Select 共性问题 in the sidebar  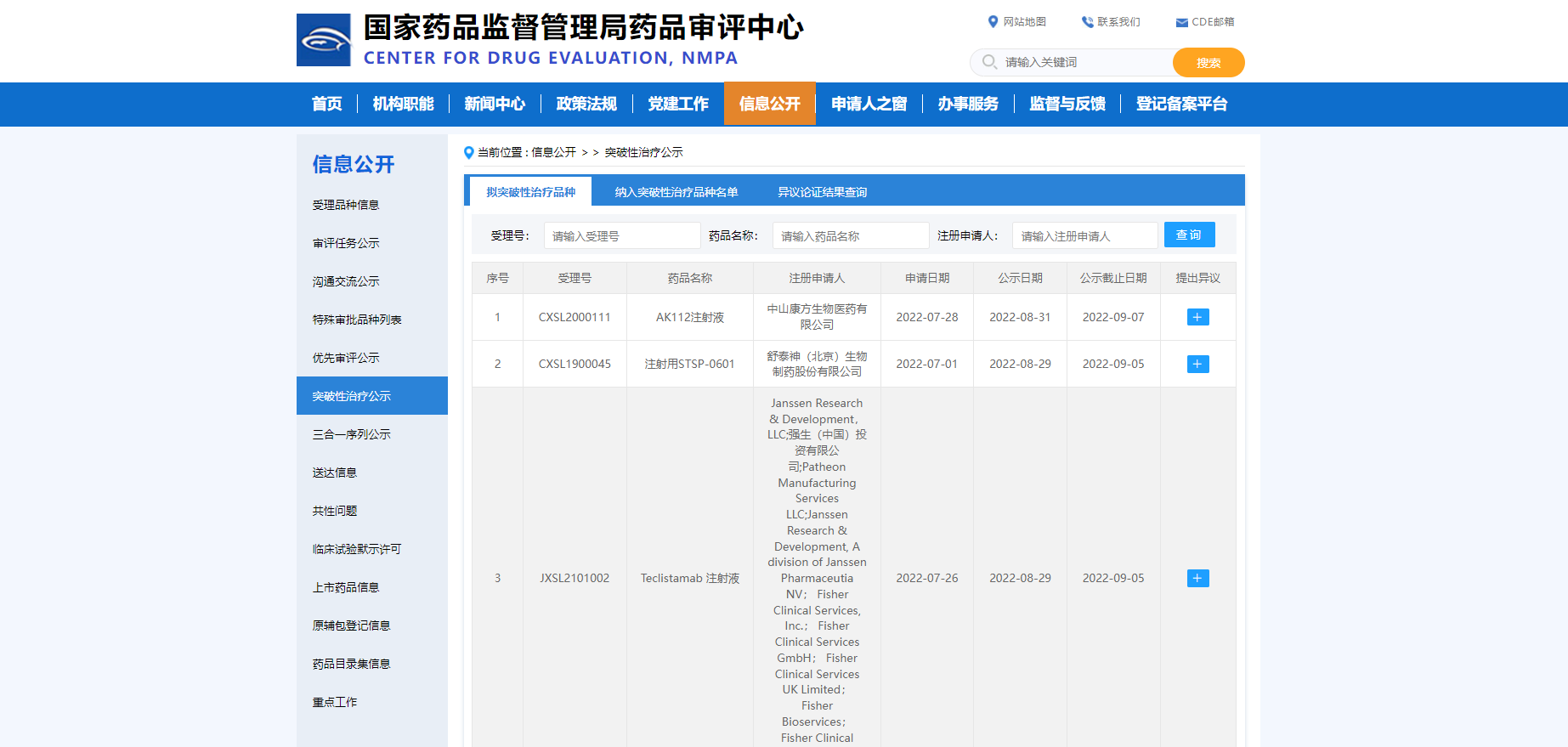[x=372, y=511]
